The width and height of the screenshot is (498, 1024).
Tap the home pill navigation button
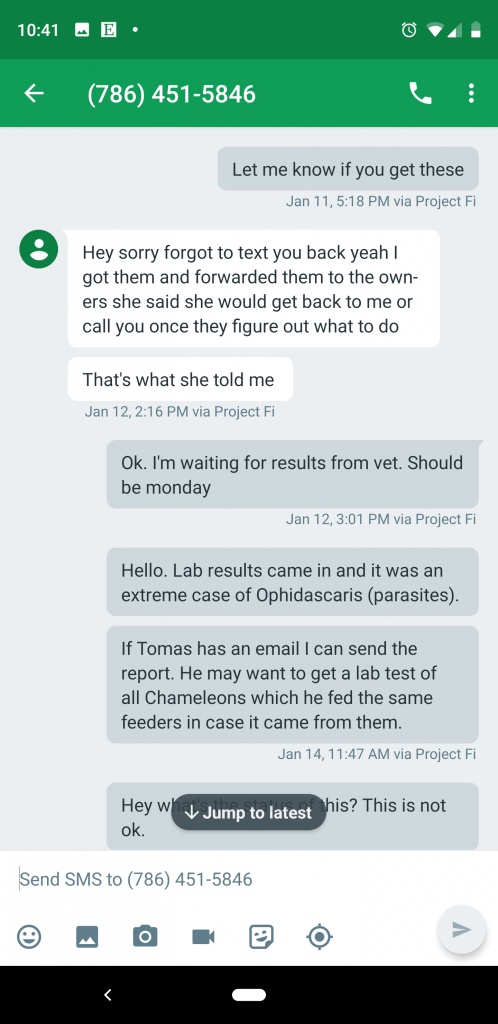[x=249, y=995]
